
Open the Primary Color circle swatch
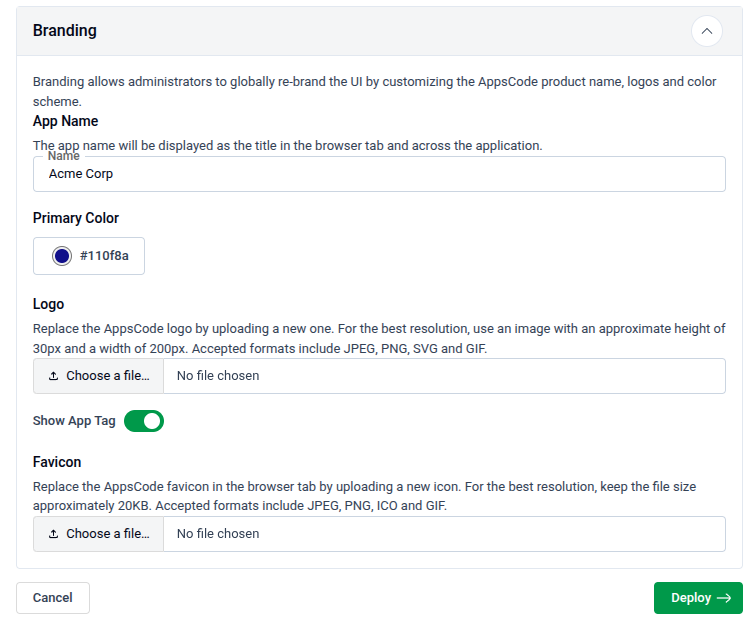click(62, 256)
